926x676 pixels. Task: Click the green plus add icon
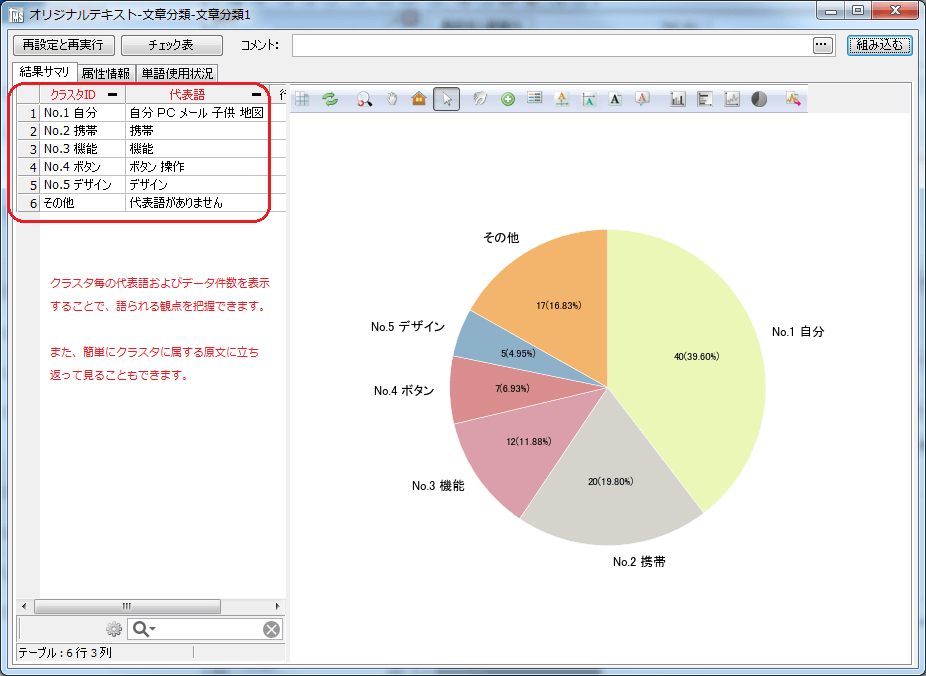[506, 99]
